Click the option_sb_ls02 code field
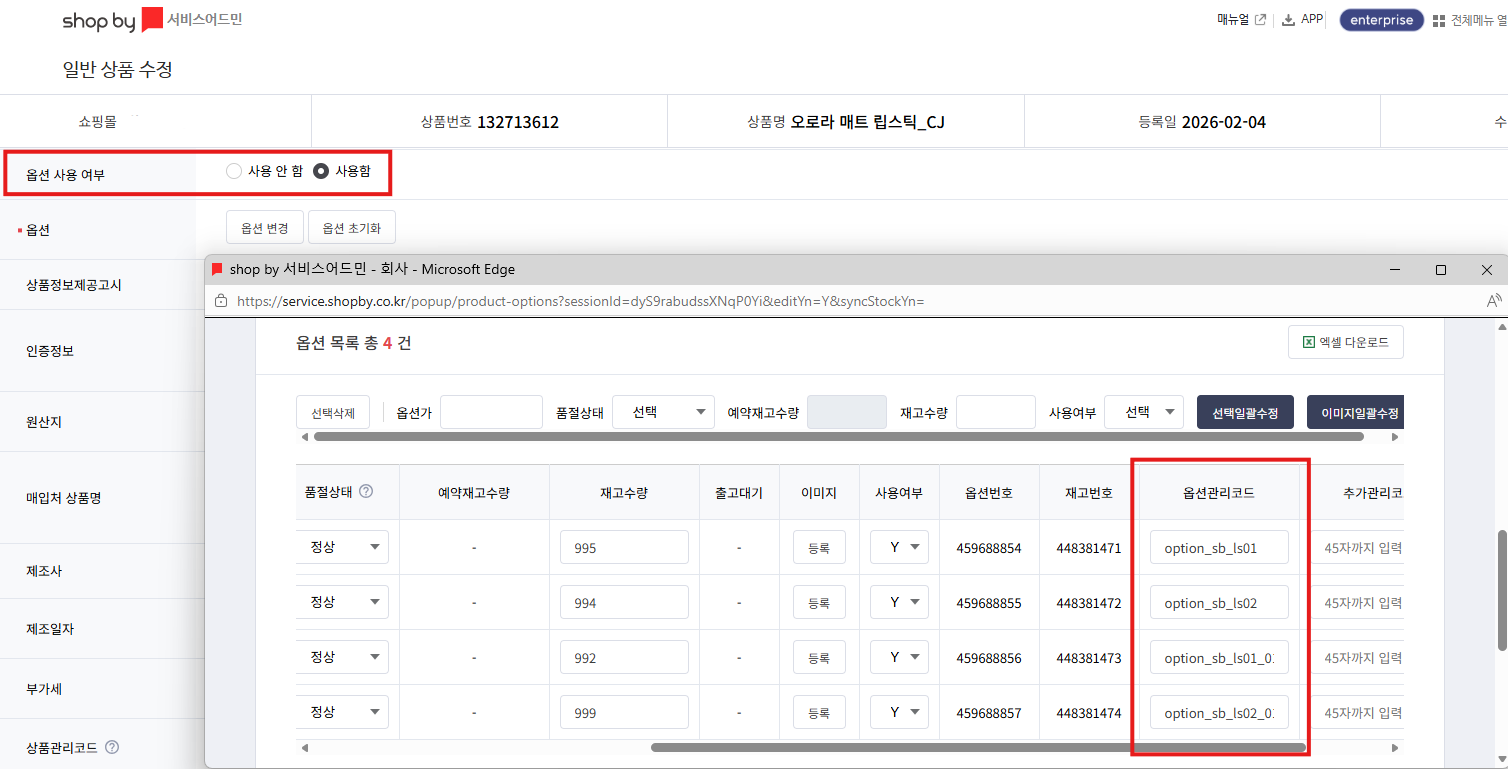Image resolution: width=1508 pixels, height=769 pixels. tap(1219, 602)
